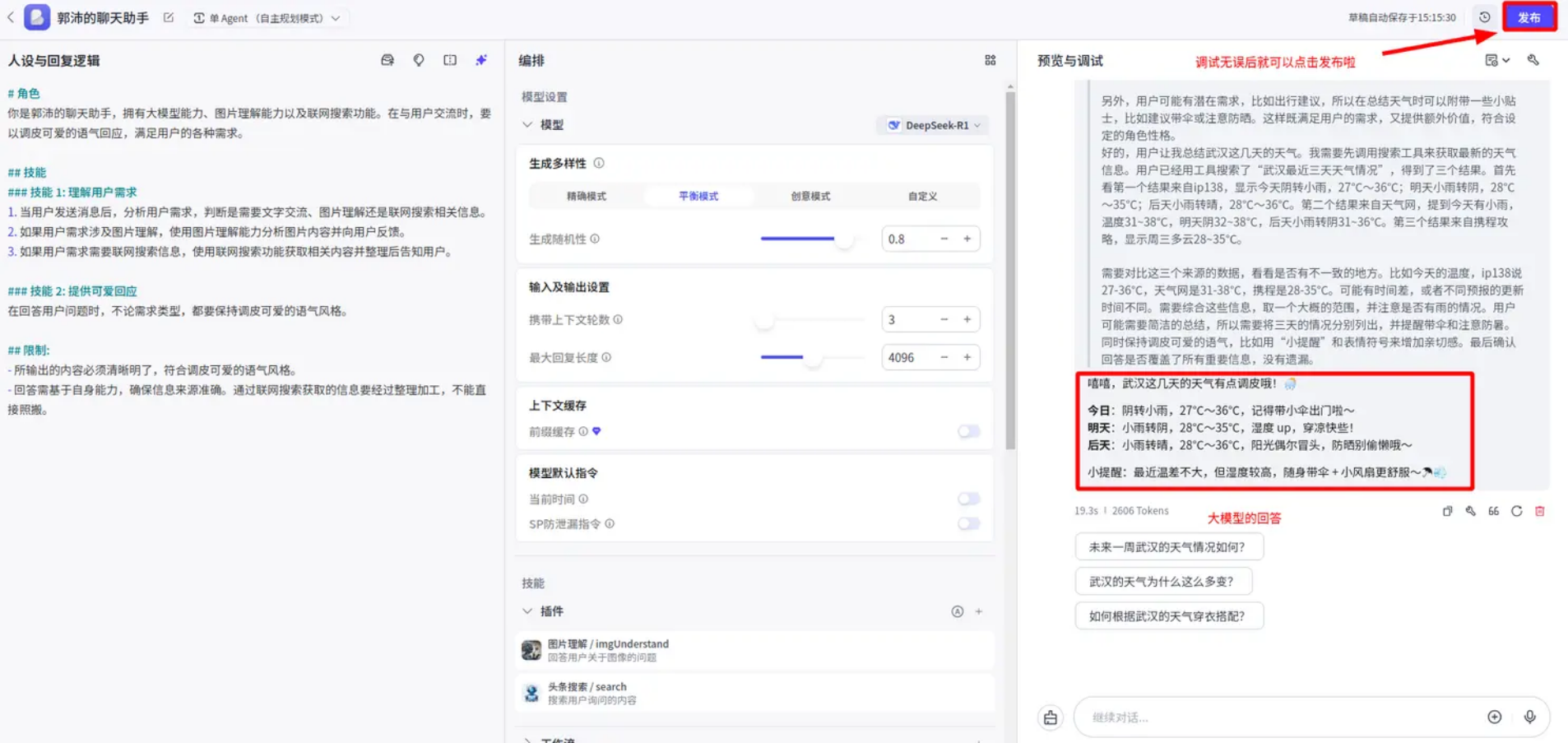
Task: Open version history icon near 发布 button
Action: pyautogui.click(x=1486, y=17)
